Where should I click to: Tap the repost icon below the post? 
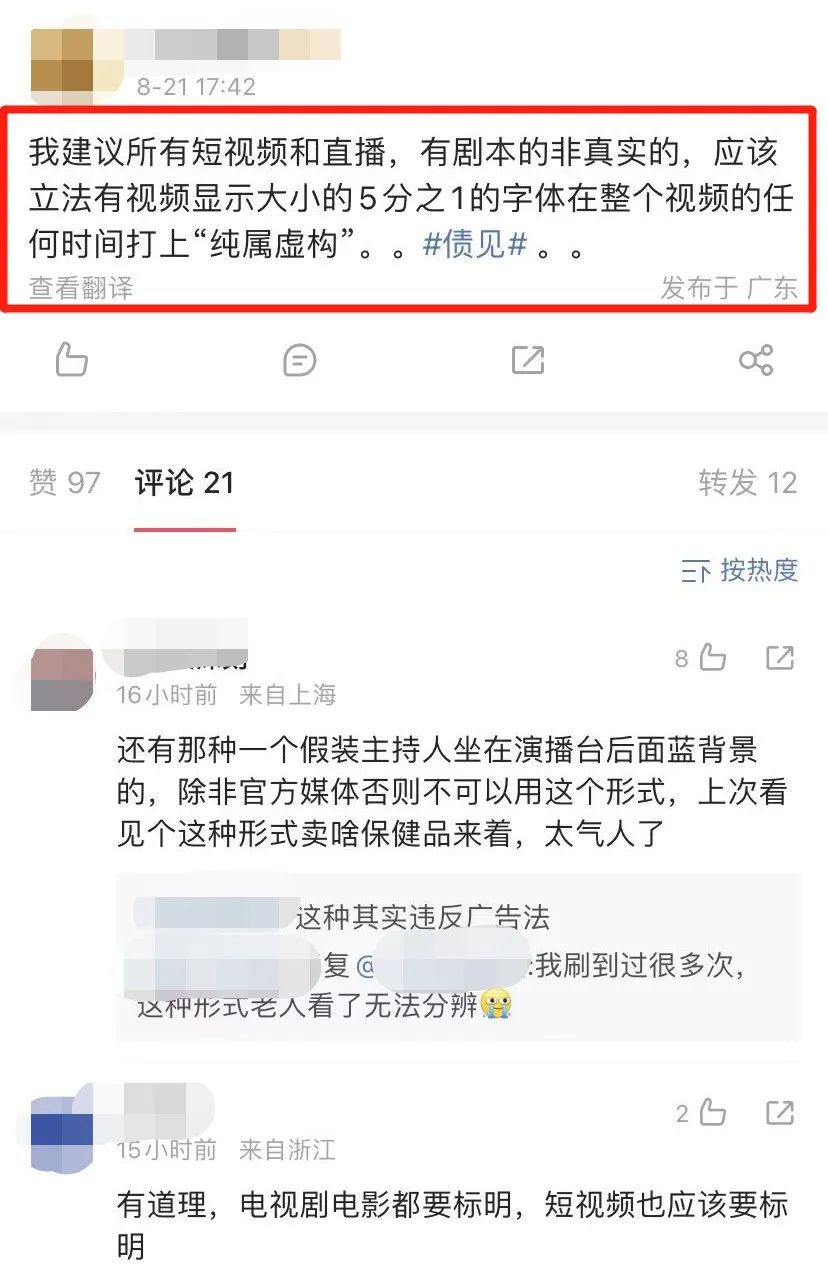pyautogui.click(x=527, y=360)
